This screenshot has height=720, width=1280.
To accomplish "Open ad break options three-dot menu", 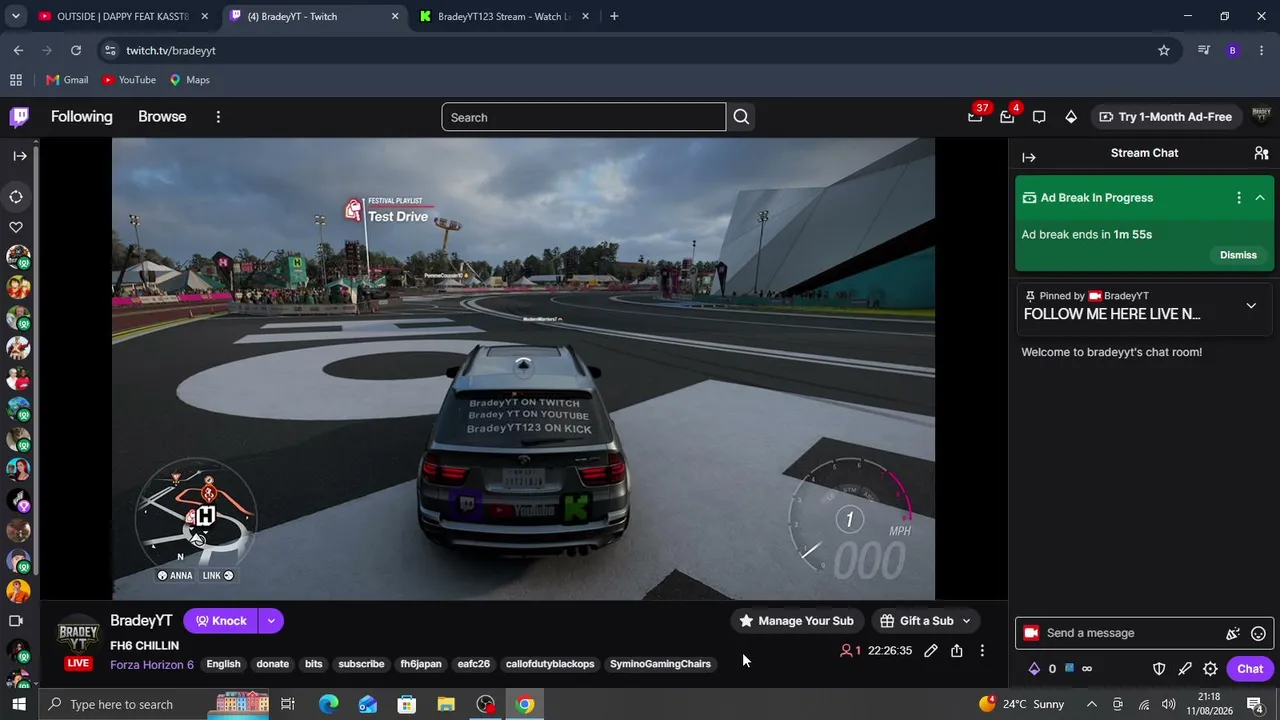I will (1238, 198).
